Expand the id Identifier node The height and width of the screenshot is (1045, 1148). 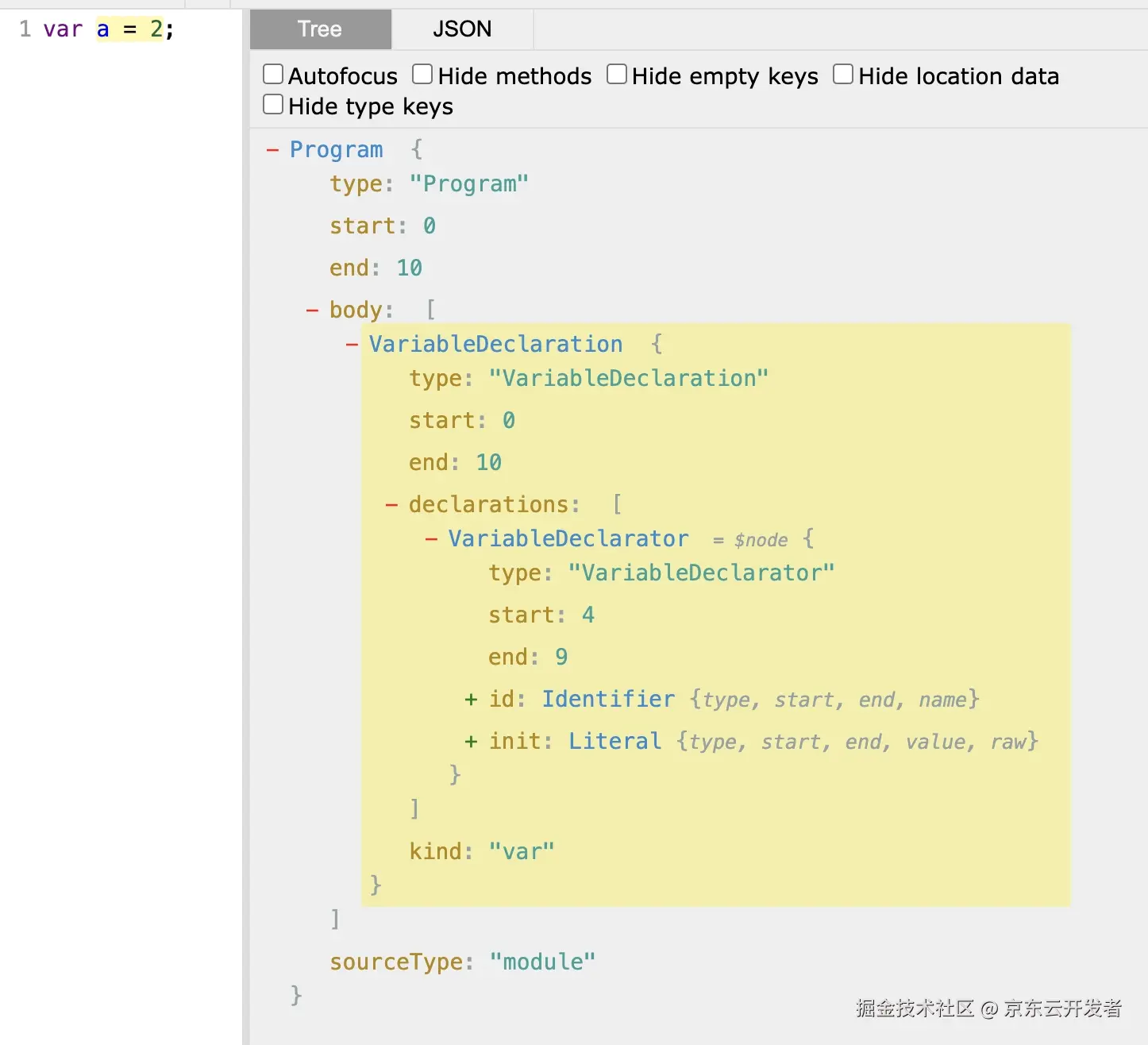[471, 699]
